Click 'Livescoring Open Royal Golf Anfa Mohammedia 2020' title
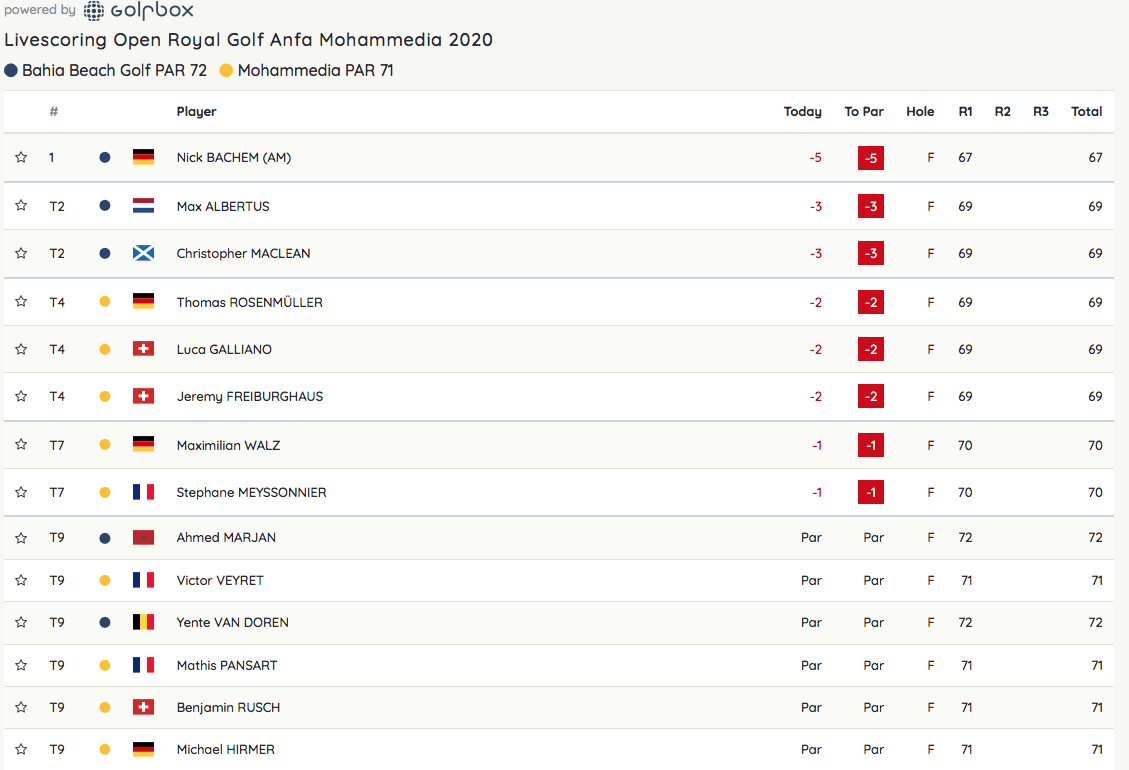Screen dimensions: 1129x770 pos(248,40)
